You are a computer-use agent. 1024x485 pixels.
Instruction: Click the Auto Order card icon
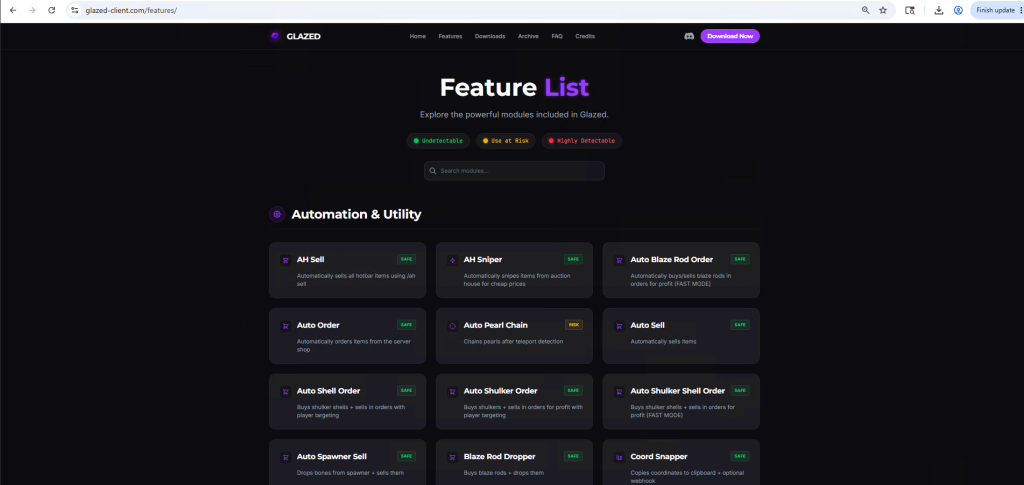[x=285, y=326]
